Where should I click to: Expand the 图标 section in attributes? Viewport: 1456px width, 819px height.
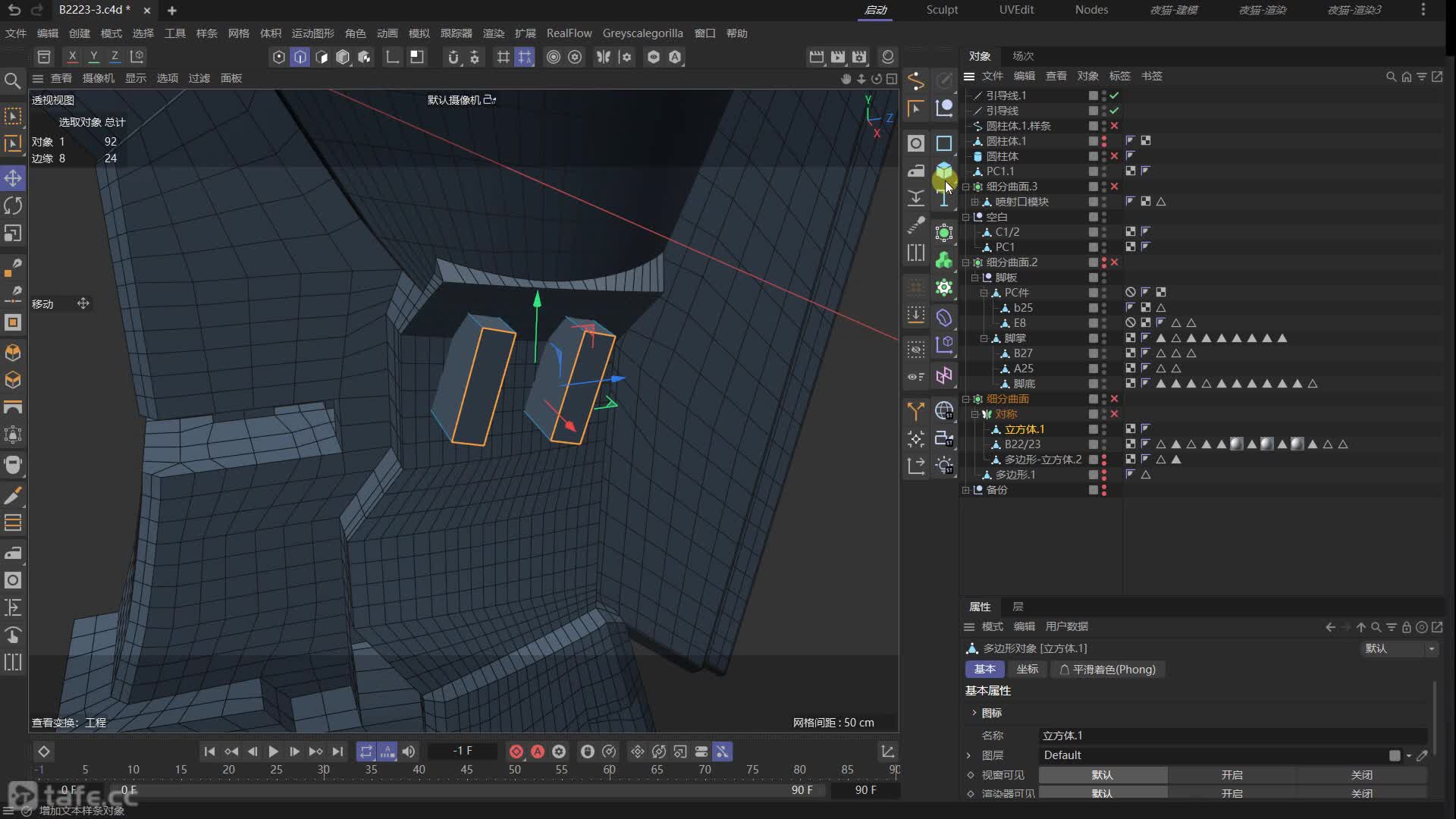[974, 713]
